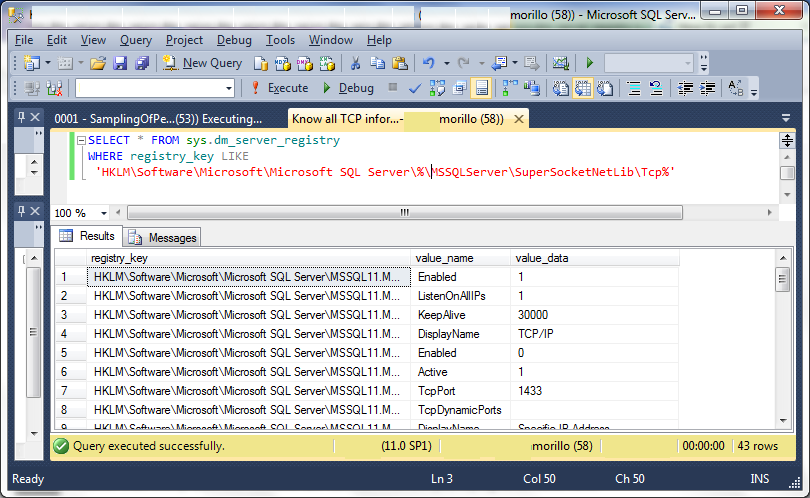
Task: Click the Paste clipboard icon
Action: [400, 63]
